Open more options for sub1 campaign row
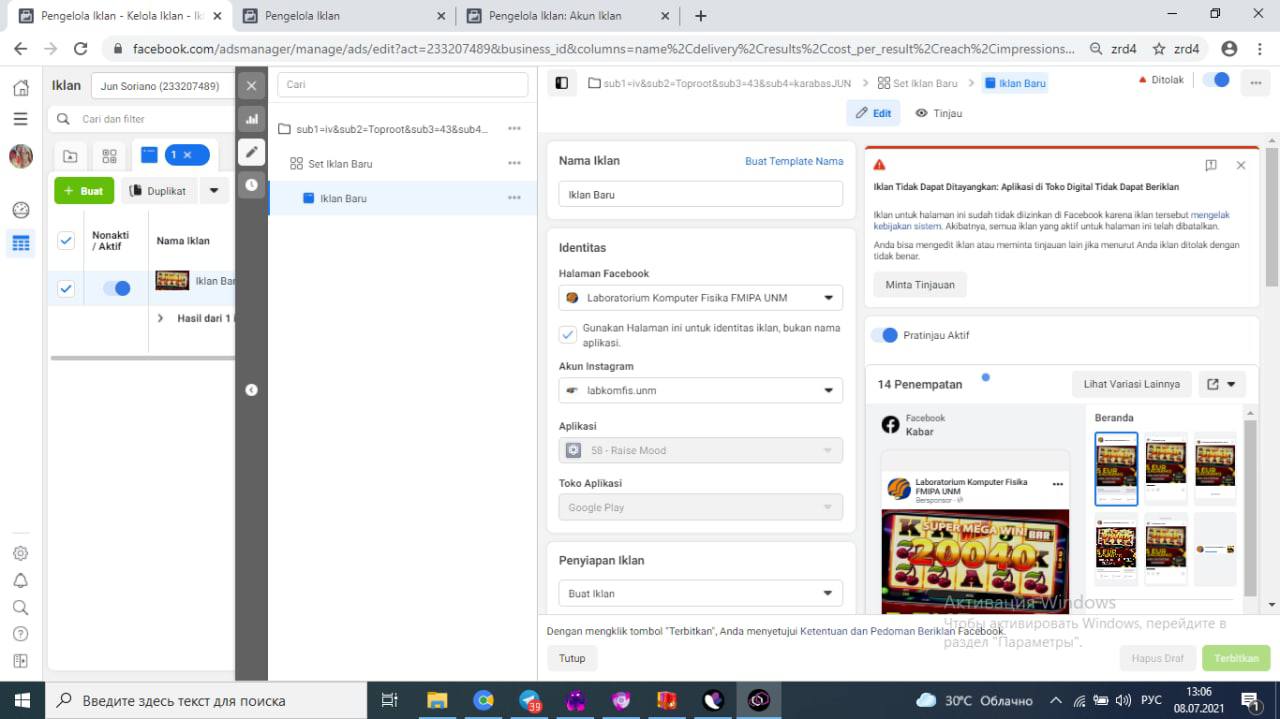1280x719 pixels. [x=514, y=129]
